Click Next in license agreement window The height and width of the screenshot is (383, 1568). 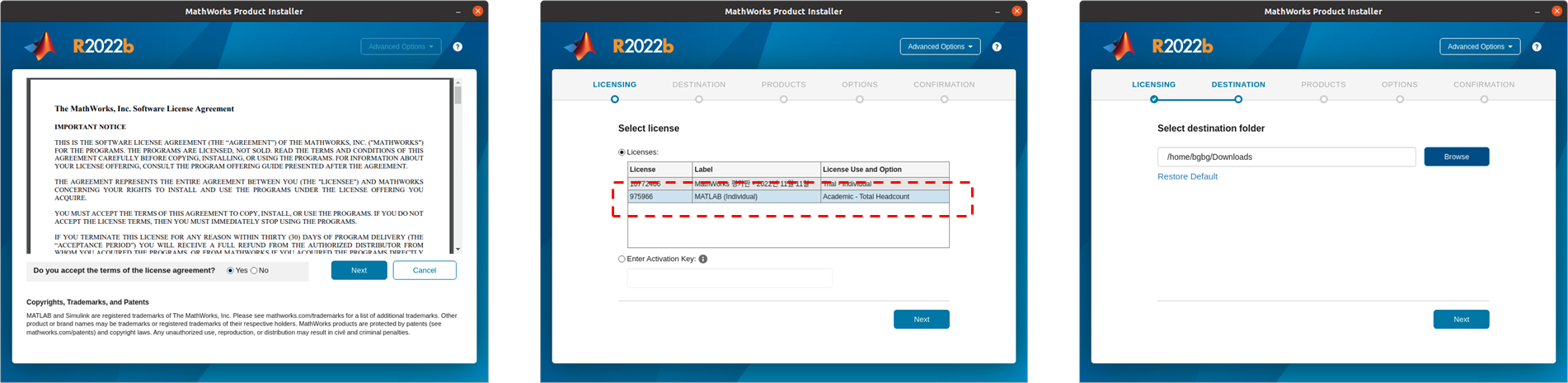click(359, 271)
